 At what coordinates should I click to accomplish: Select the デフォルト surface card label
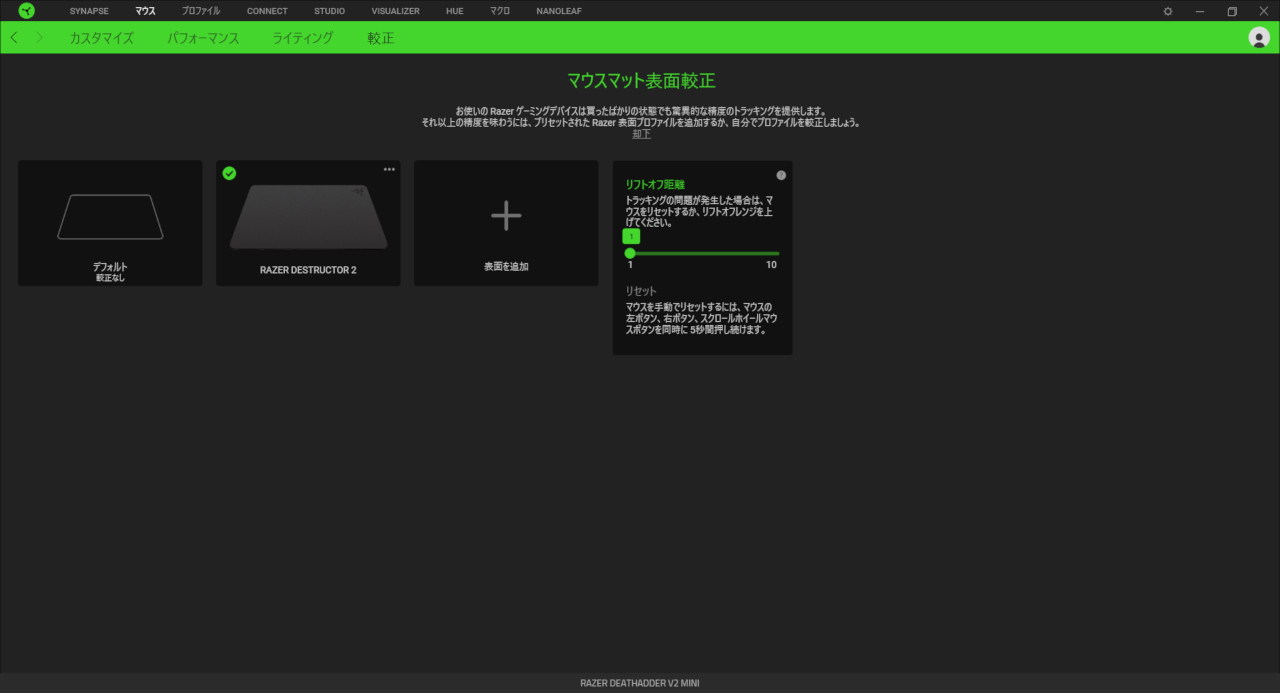click(x=110, y=267)
